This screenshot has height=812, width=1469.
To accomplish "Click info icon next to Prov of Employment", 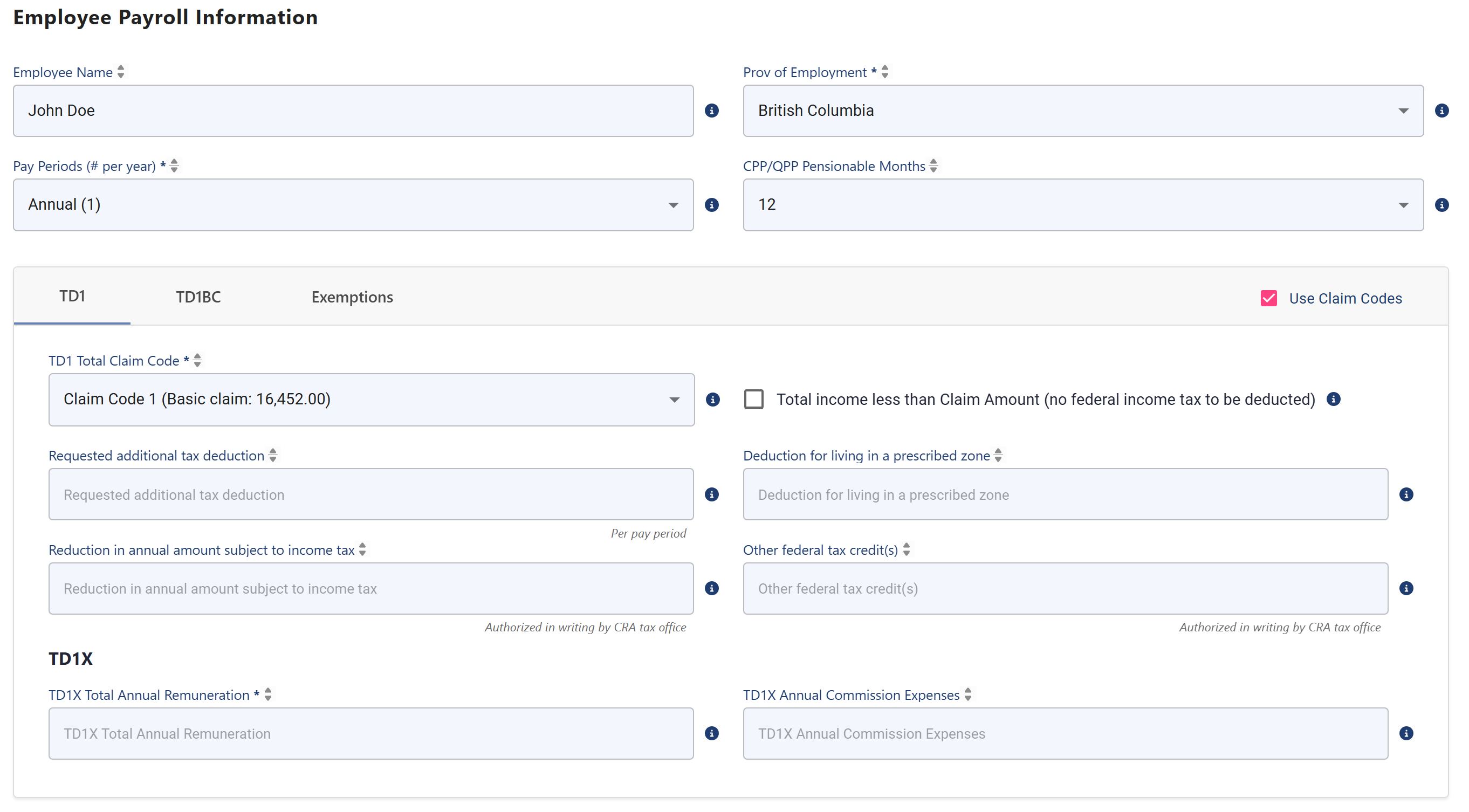I will (x=1441, y=111).
